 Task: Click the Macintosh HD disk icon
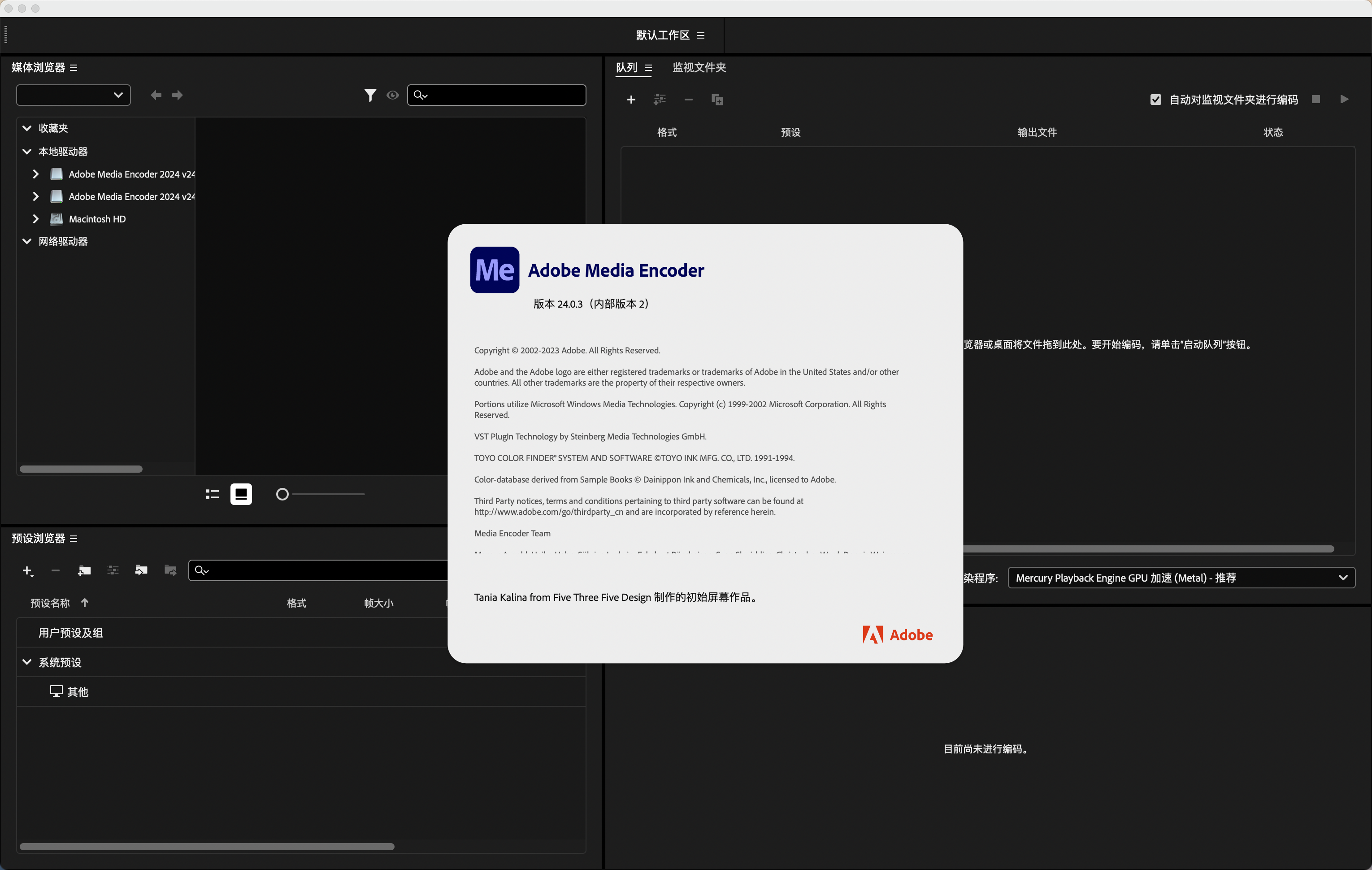(56, 219)
